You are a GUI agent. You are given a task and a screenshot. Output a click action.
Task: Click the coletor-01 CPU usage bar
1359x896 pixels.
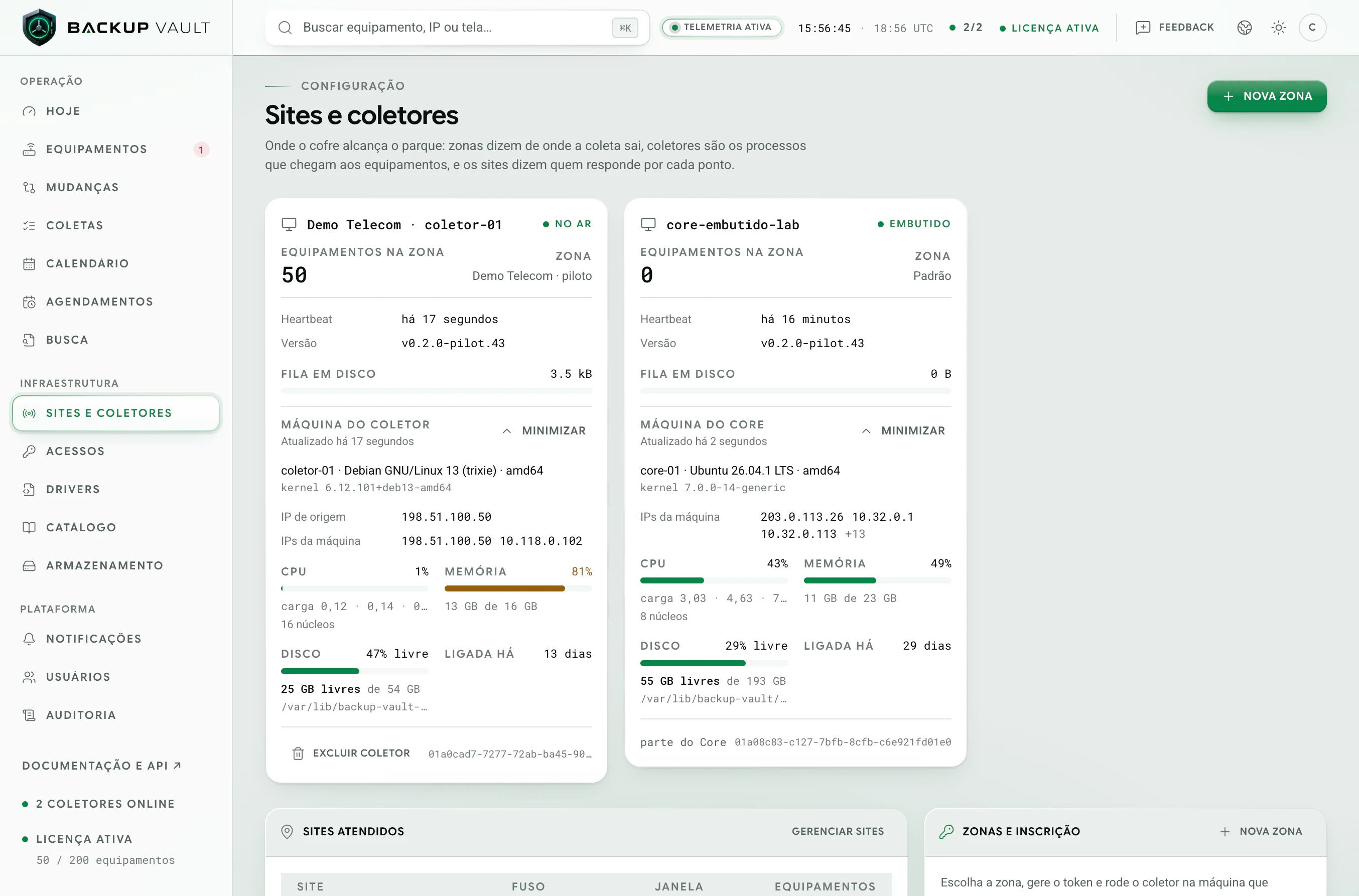point(355,588)
